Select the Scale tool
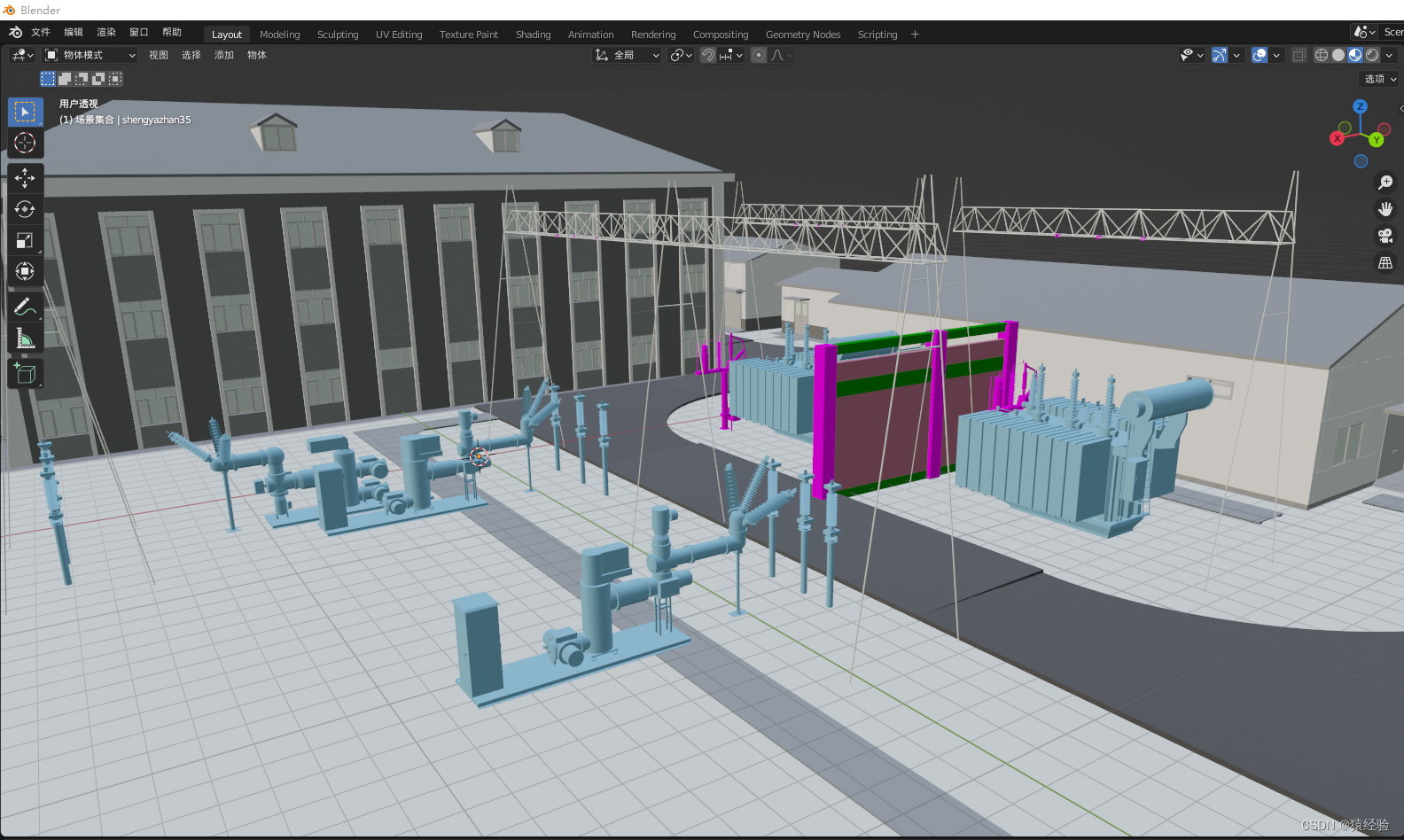This screenshot has width=1404, height=840. pos(25,240)
